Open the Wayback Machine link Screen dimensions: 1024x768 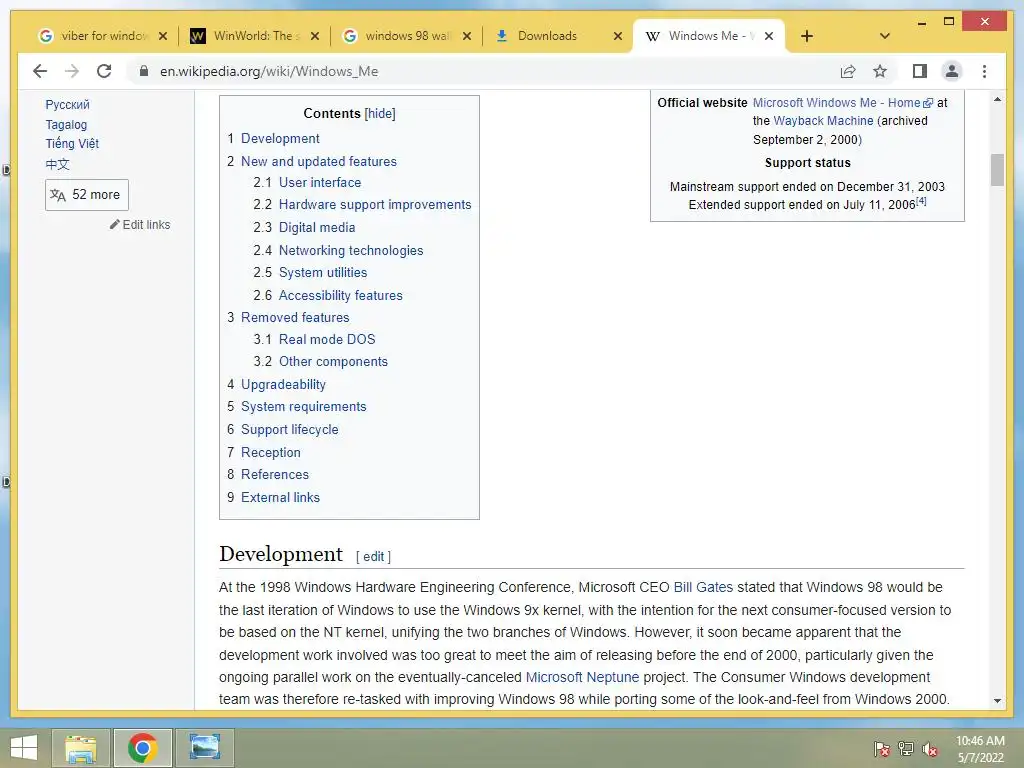coord(823,121)
